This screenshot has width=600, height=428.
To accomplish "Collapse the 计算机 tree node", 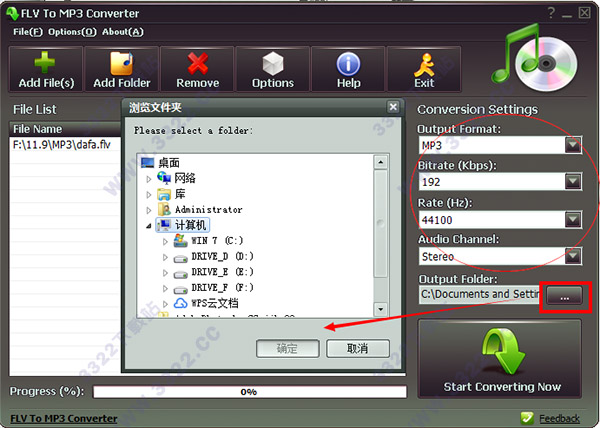I will (x=148, y=226).
